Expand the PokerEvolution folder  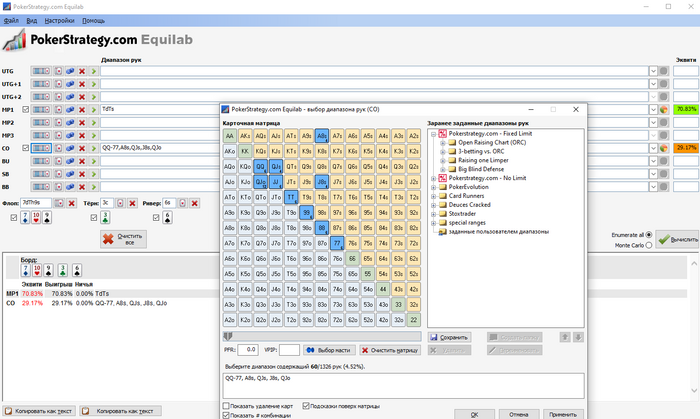(433, 187)
